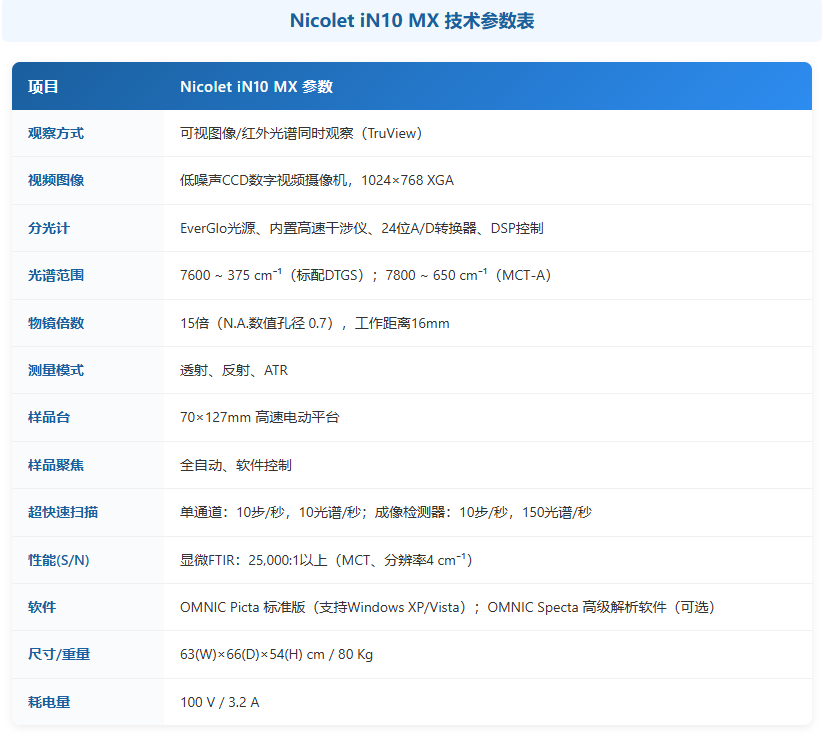Select the '测量模式' row label
Viewport: 823px width, 746px height.
coord(56,370)
